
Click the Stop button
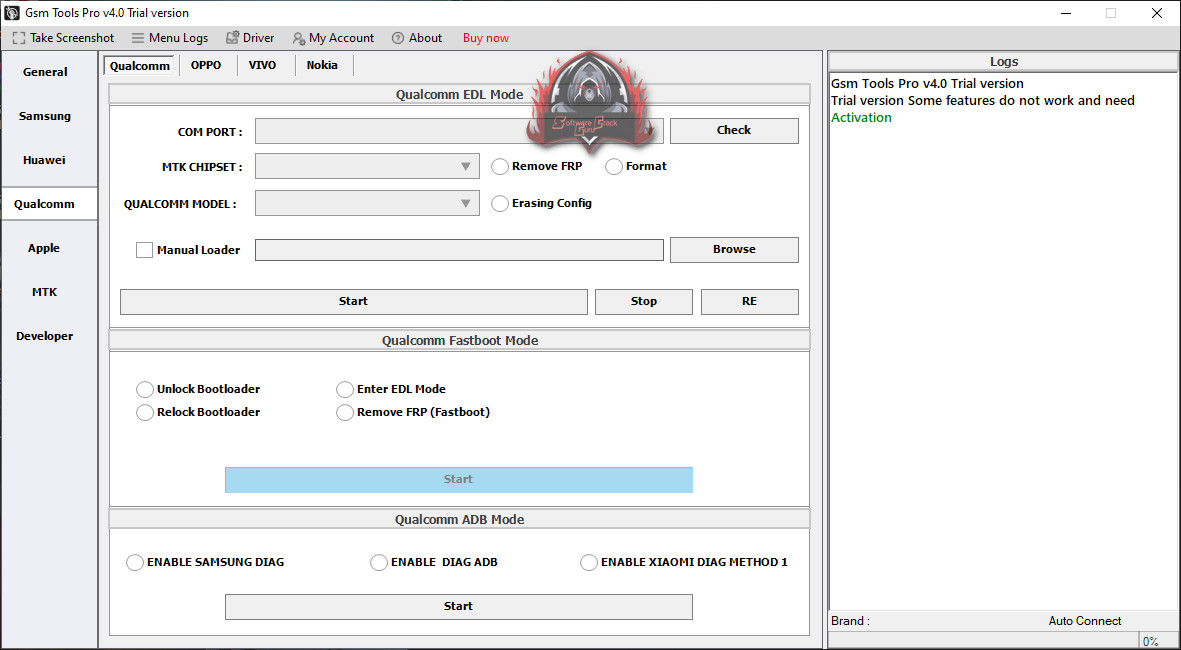tap(643, 301)
